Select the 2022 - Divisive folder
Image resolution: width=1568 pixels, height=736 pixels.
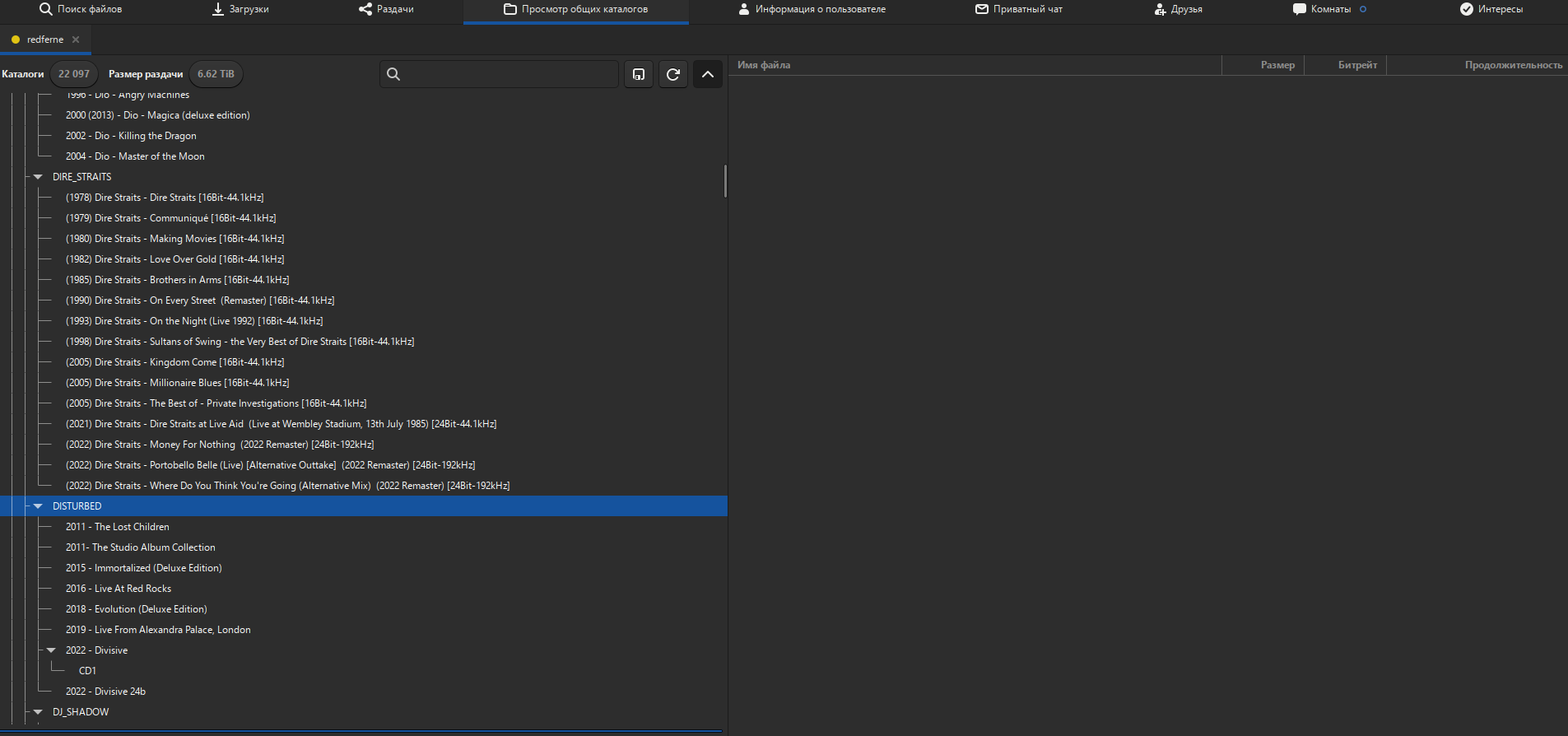click(97, 650)
